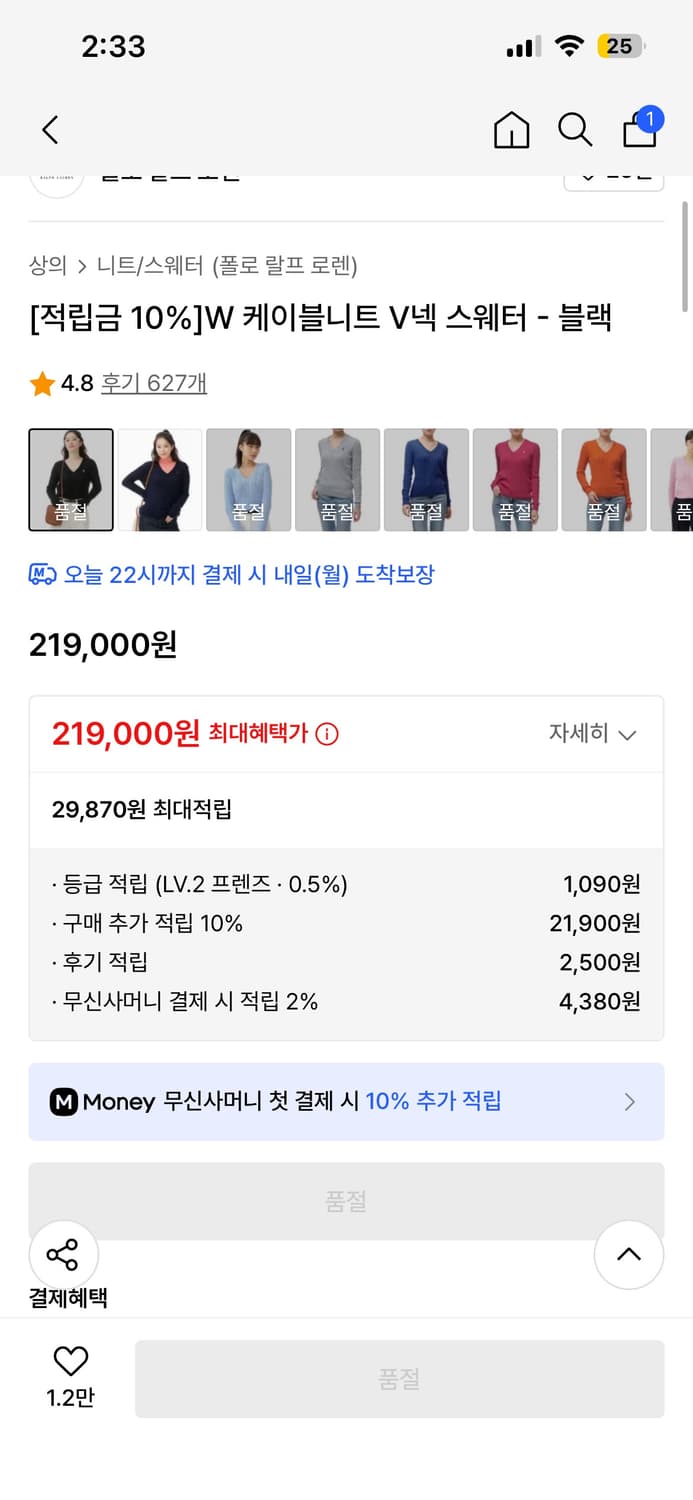Tap the Musinsa Money M icon
The image size is (693, 1500).
point(63,1101)
